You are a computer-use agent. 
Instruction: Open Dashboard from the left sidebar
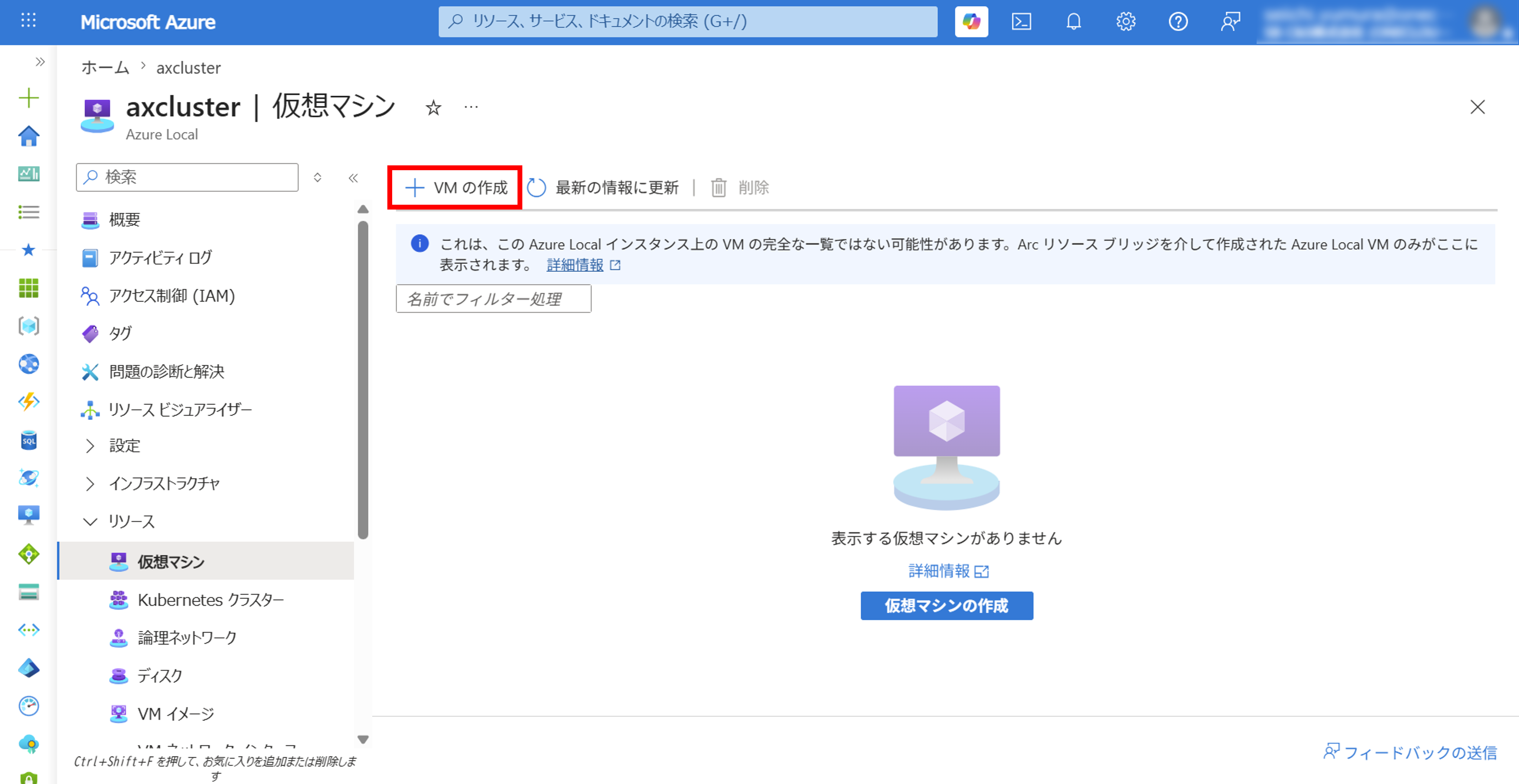(x=28, y=174)
